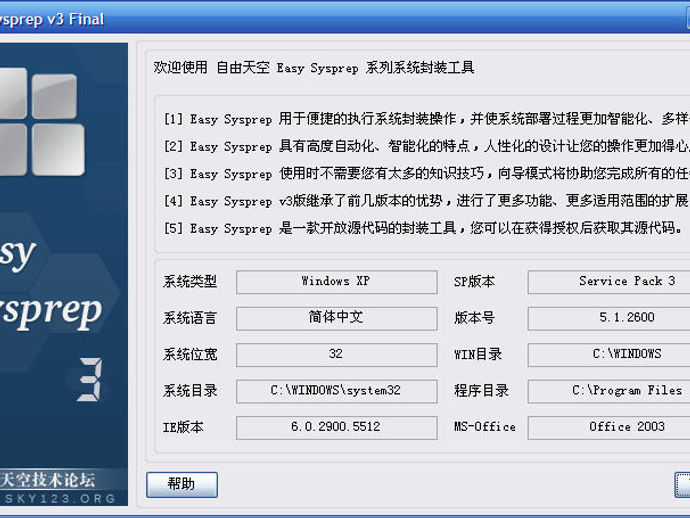
Task: Click the WIN目录 field showing C:\WINDOWS
Action: 609,355
